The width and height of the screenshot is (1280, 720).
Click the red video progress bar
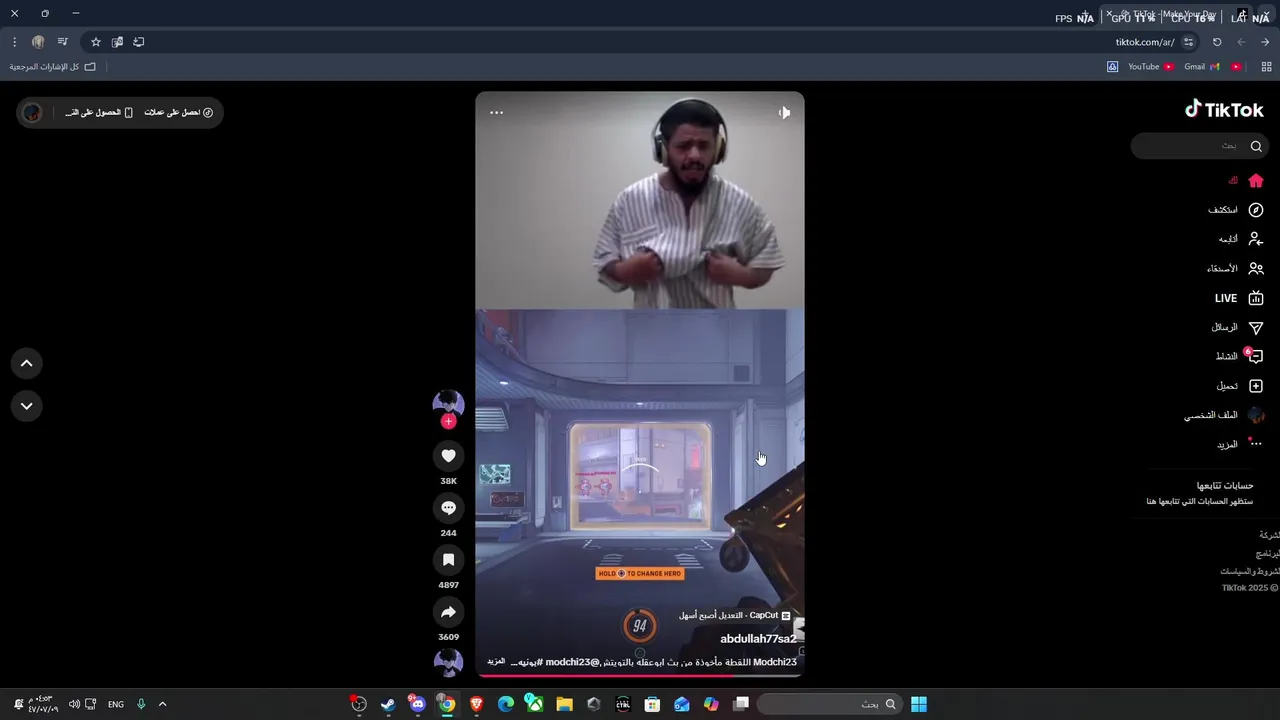coord(640,675)
